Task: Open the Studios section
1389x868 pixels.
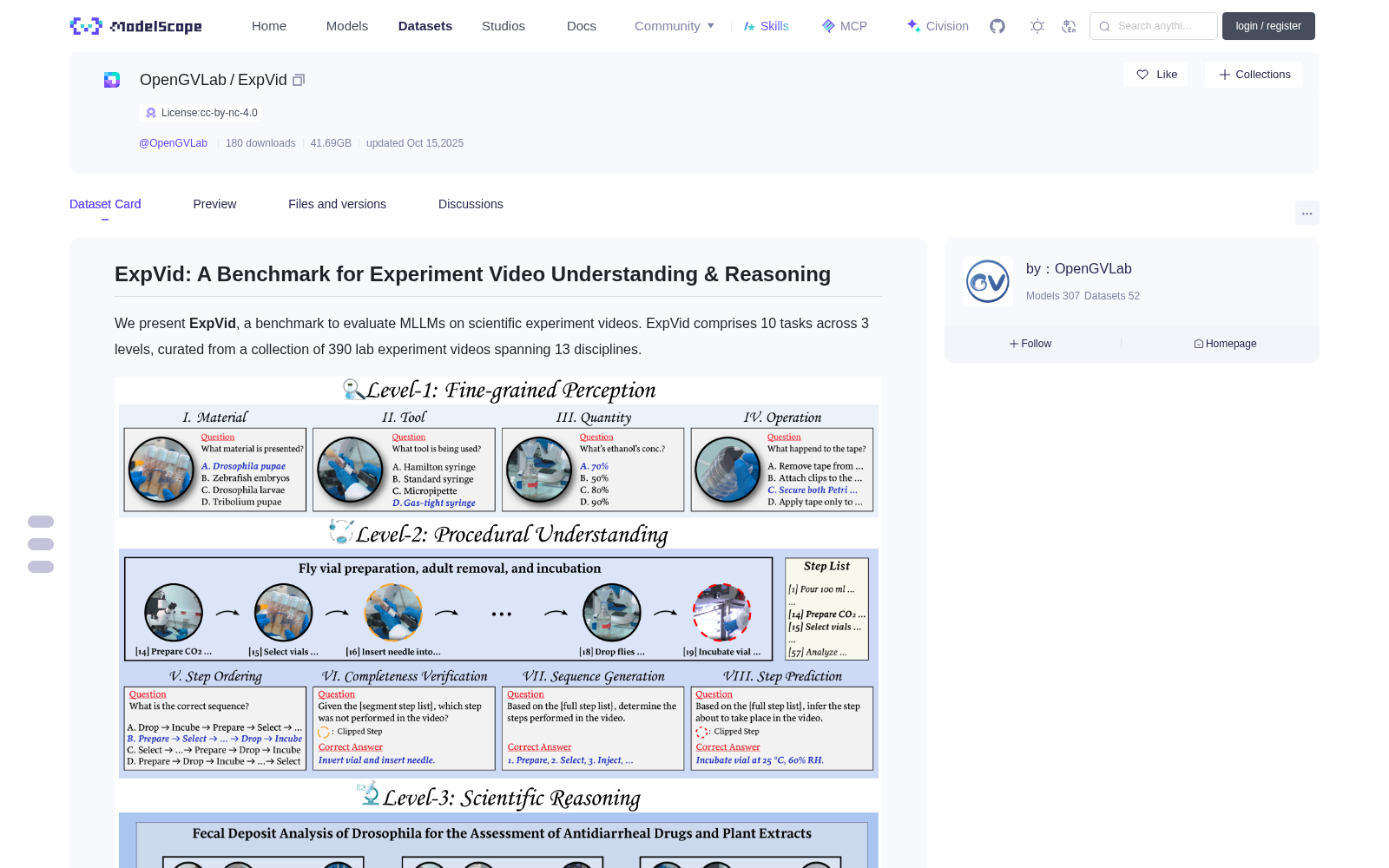Action: [x=504, y=26]
